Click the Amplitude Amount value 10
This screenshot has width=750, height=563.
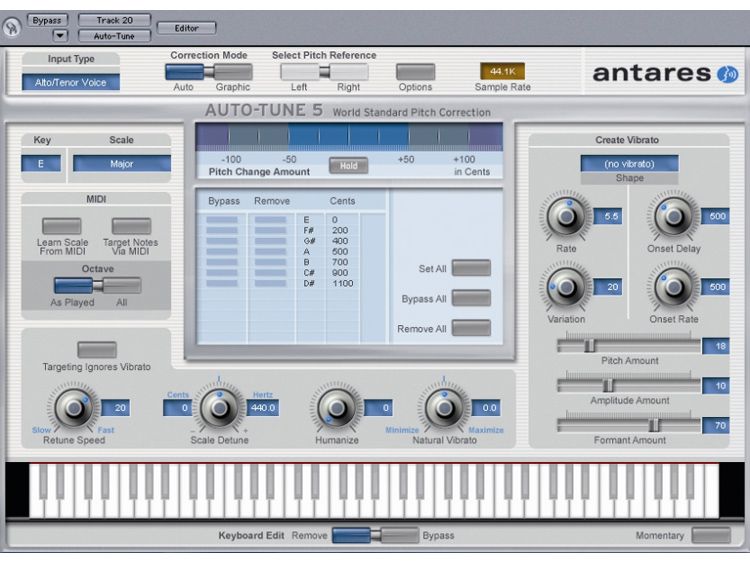(716, 386)
